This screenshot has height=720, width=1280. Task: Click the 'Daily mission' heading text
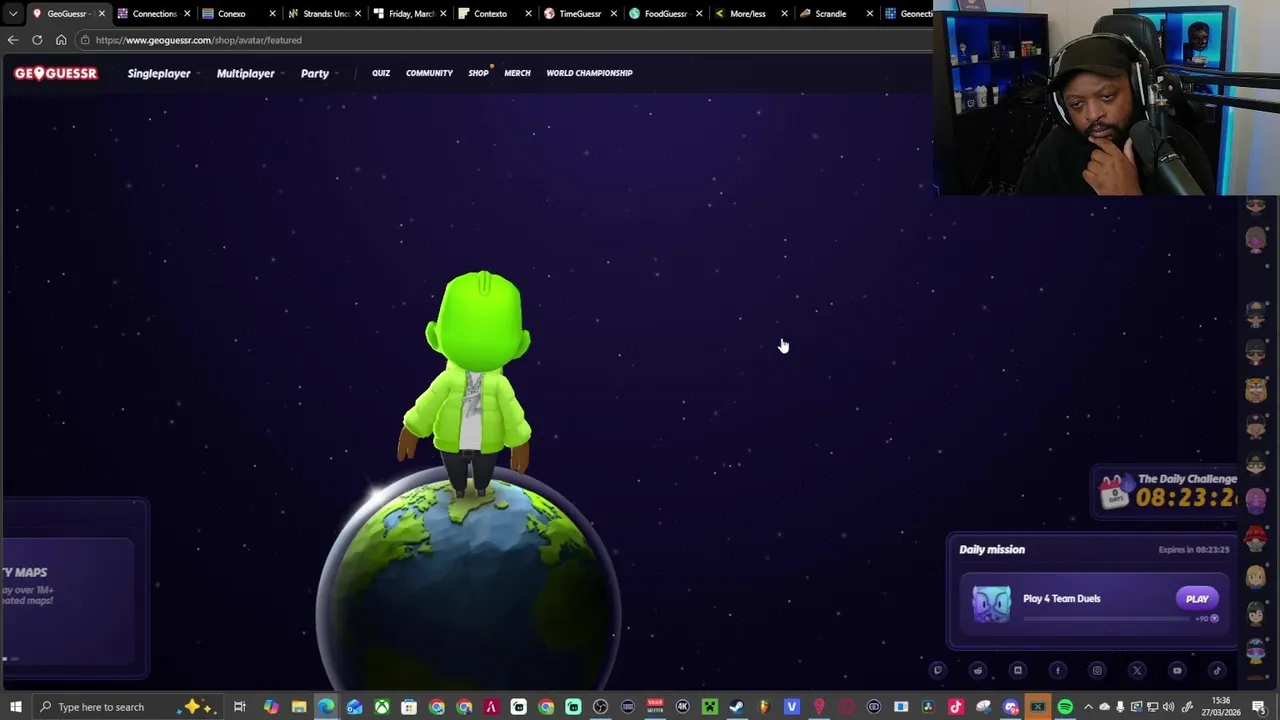coord(992,549)
